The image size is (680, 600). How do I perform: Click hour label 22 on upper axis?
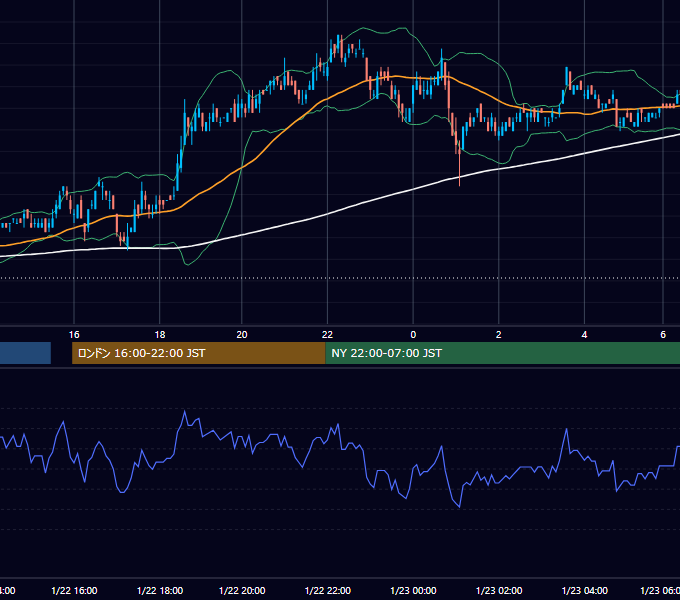click(x=327, y=334)
